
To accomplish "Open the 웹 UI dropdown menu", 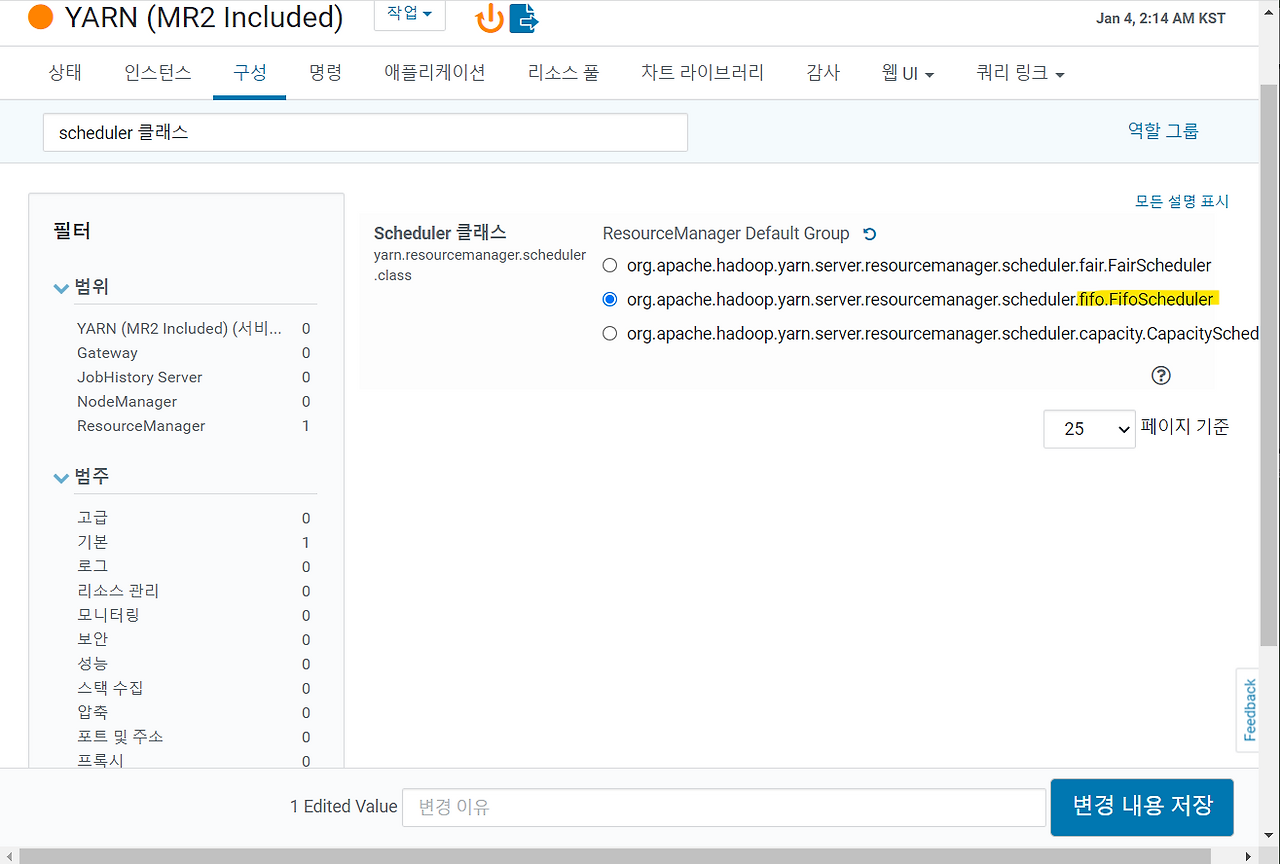I will click(908, 73).
